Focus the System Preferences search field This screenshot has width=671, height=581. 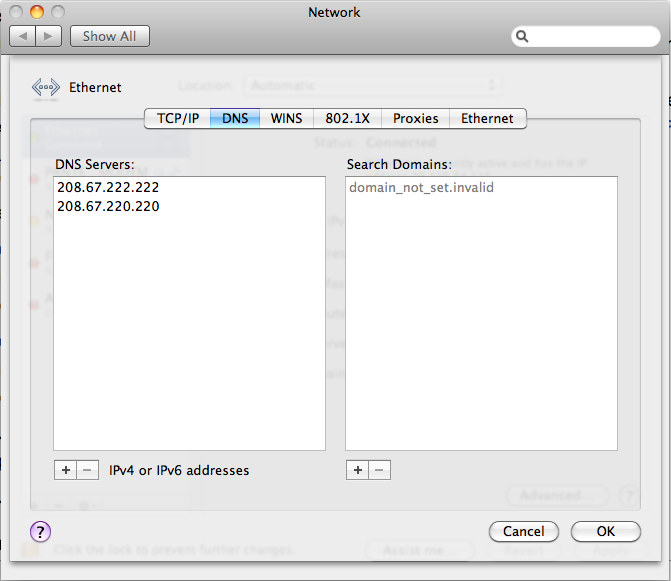pyautogui.click(x=585, y=36)
